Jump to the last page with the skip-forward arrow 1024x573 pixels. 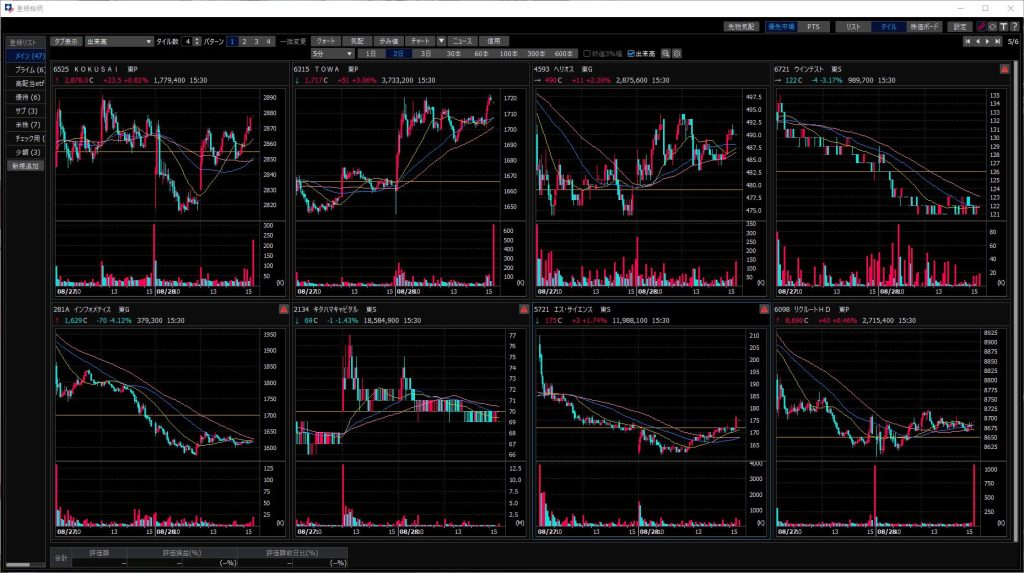click(x=998, y=42)
